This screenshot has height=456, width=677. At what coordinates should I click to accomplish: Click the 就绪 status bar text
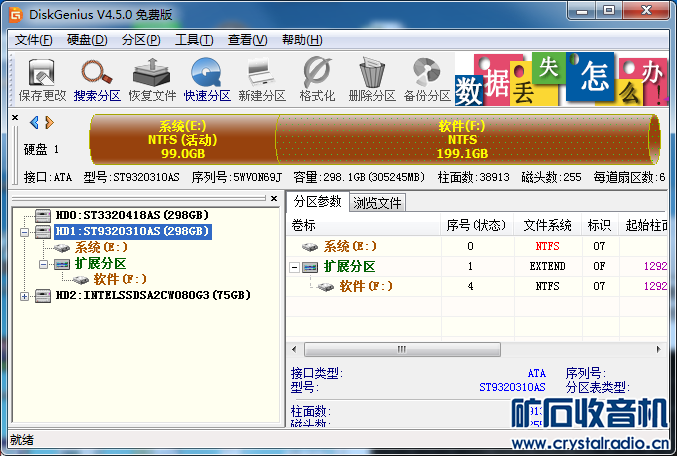click(22, 440)
